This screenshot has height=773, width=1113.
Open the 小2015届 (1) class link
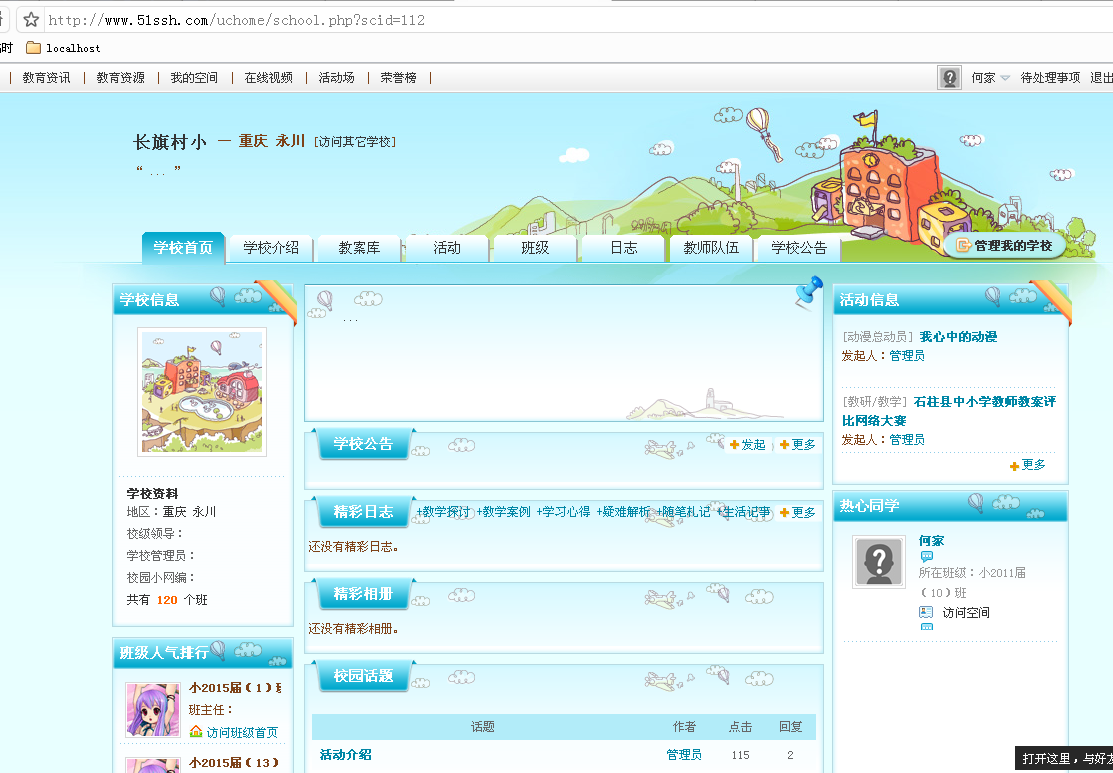(235, 688)
